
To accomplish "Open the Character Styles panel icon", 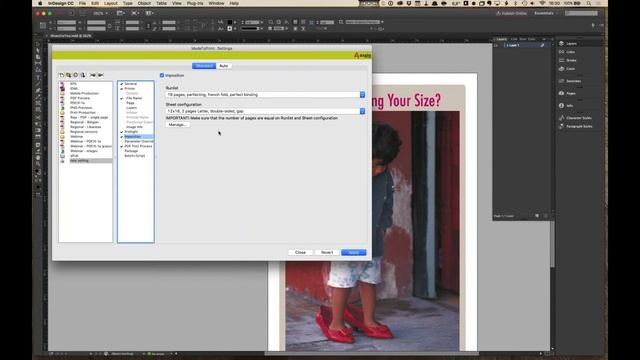I will tap(562, 118).
